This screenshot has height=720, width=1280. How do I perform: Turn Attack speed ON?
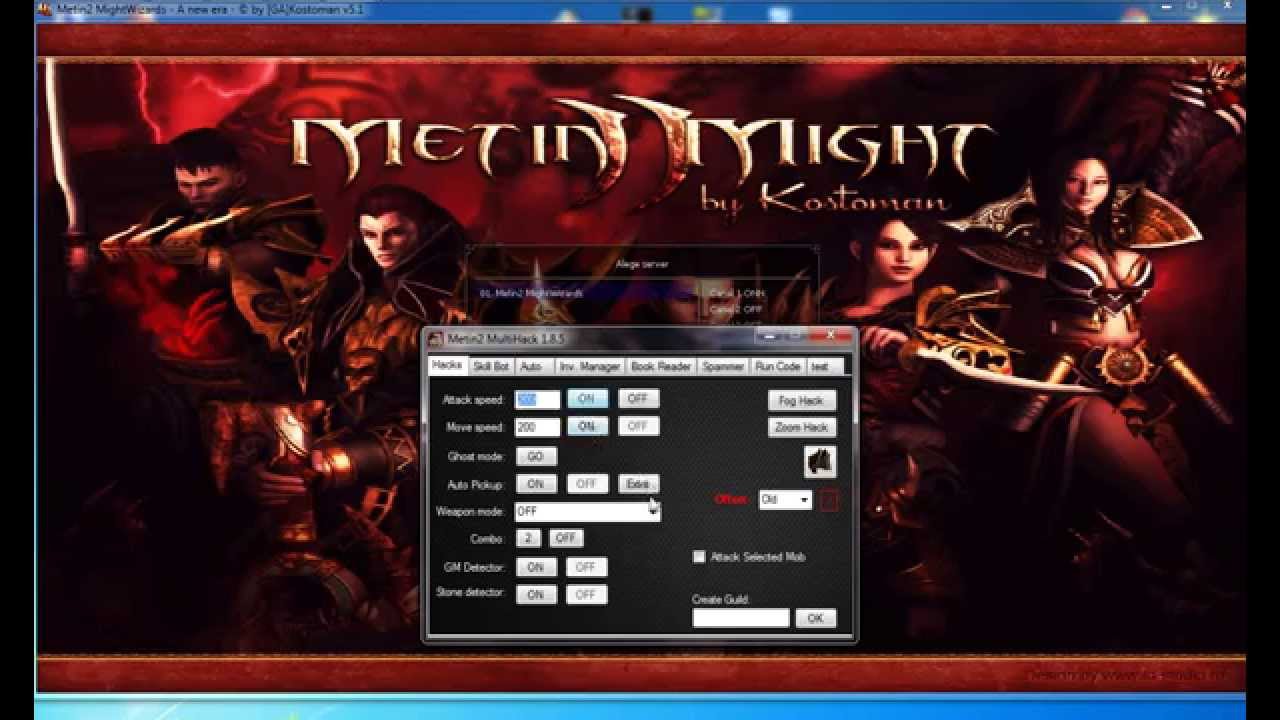(x=587, y=399)
